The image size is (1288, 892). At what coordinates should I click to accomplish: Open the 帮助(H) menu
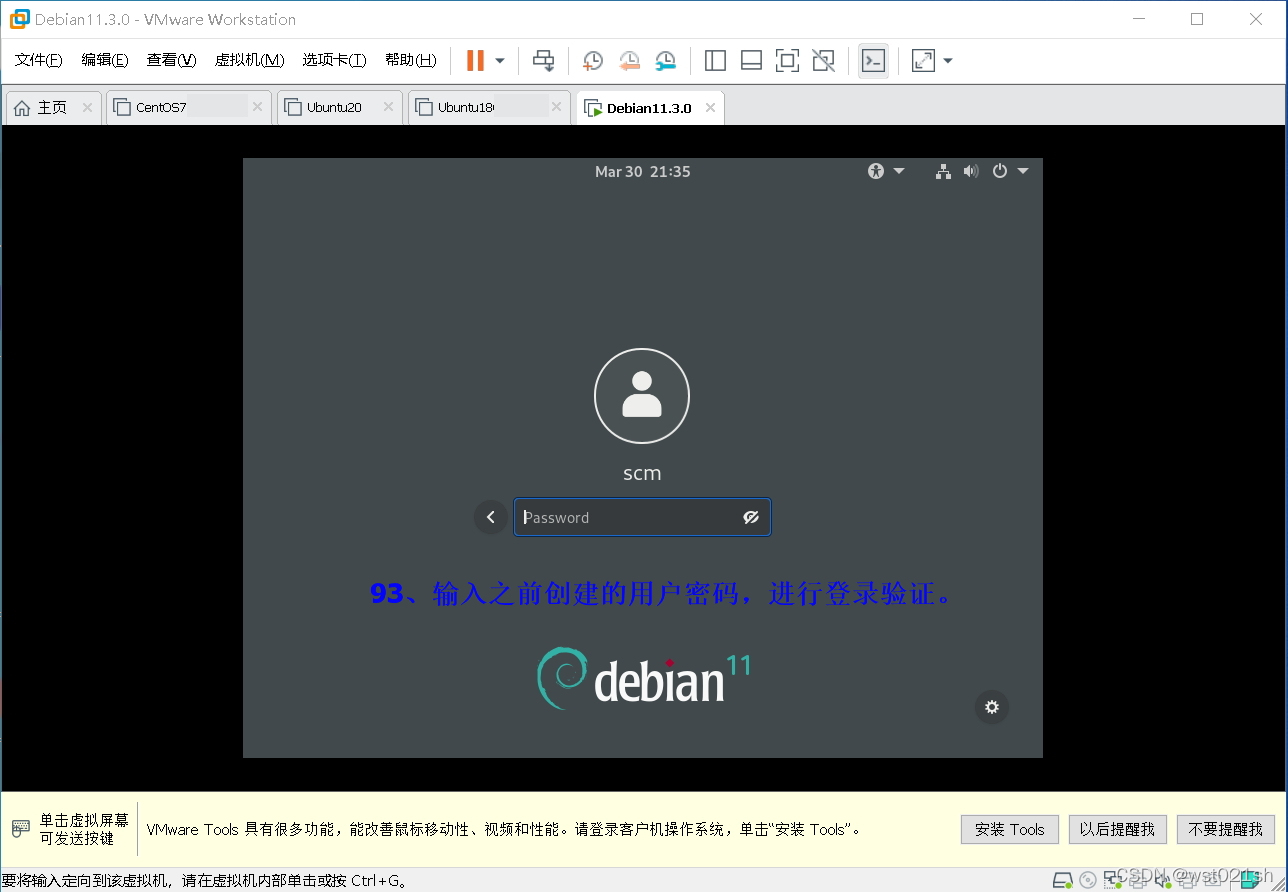pos(410,60)
